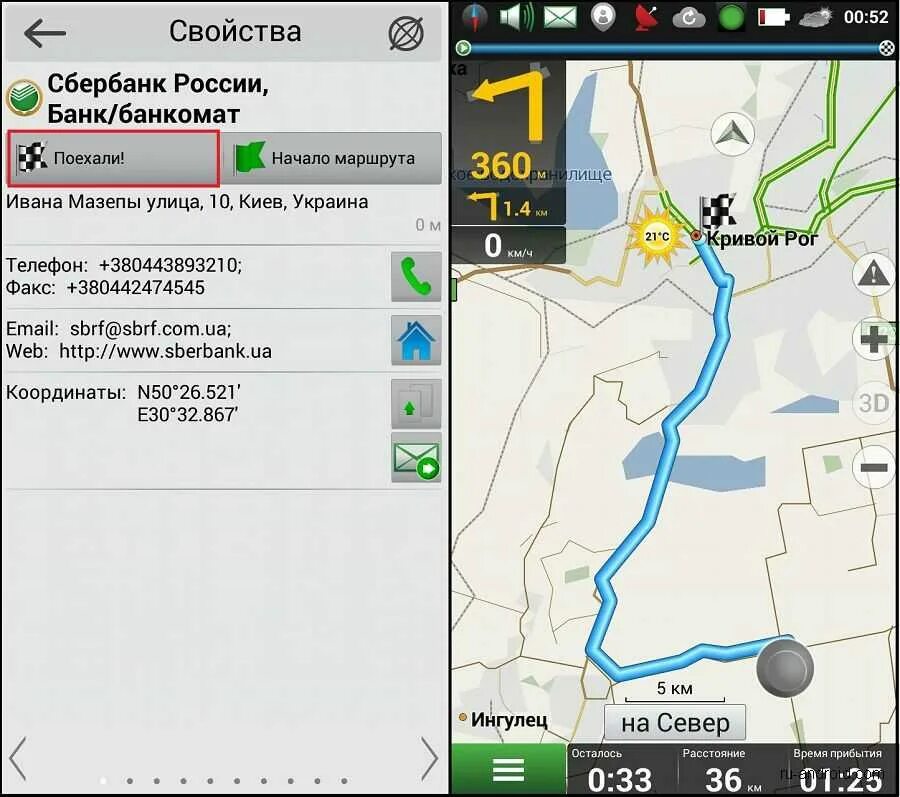Open main menu with the green hamburger button
Image resolution: width=900 pixels, height=797 pixels.
(509, 769)
